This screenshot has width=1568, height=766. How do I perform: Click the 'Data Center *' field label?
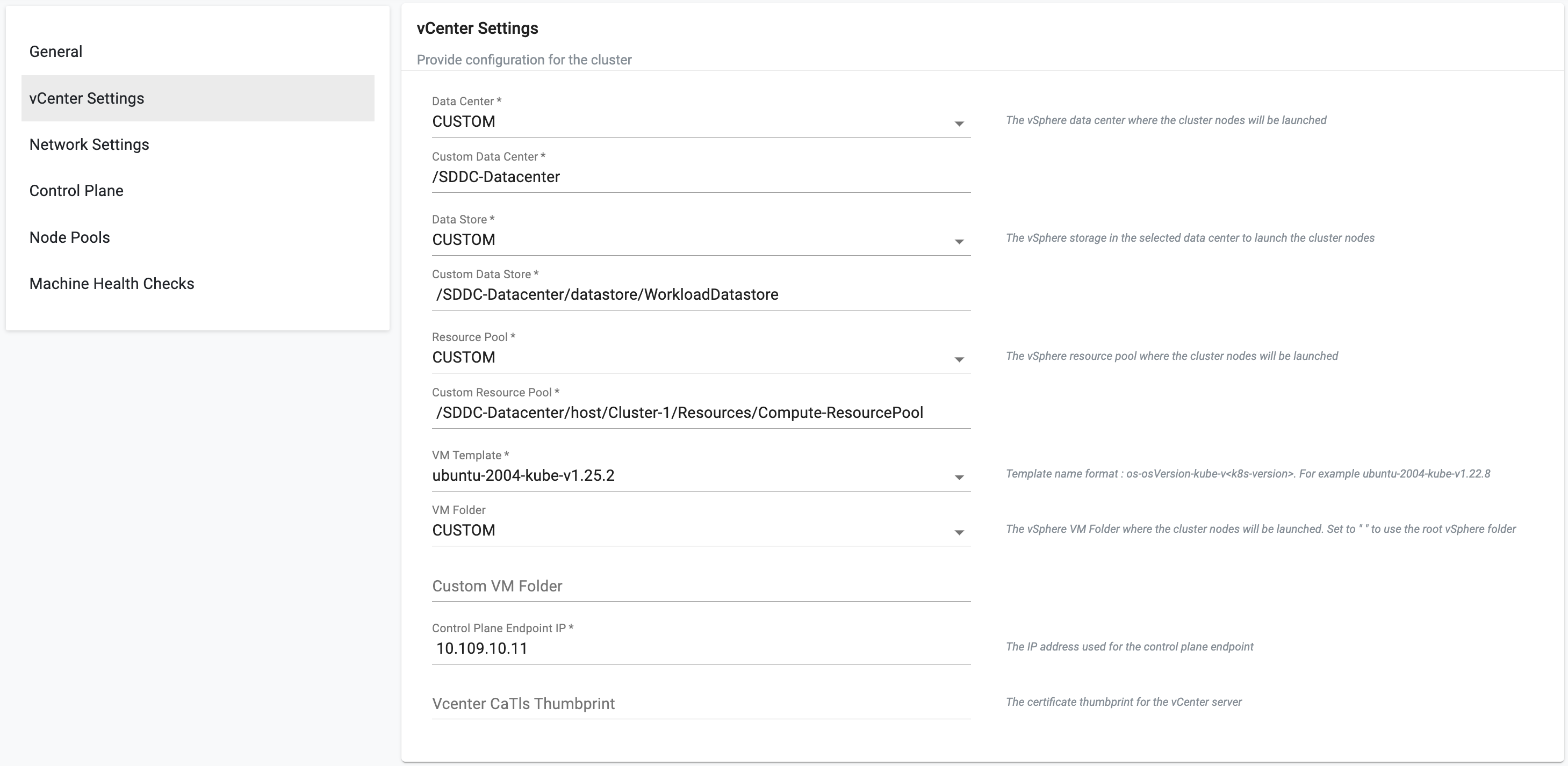pos(467,101)
